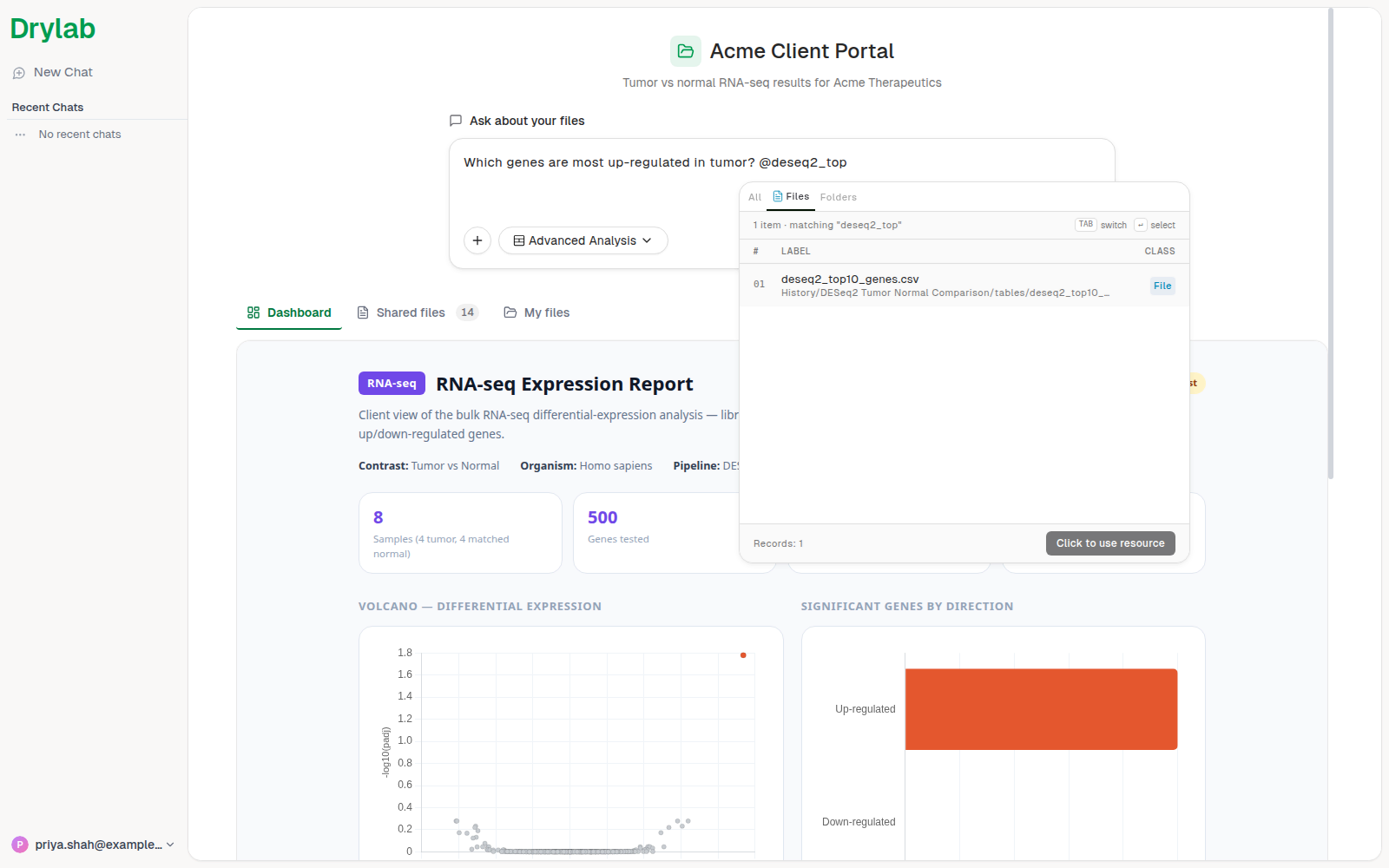Click the chat bubble icon beside Ask about your files

(x=456, y=121)
